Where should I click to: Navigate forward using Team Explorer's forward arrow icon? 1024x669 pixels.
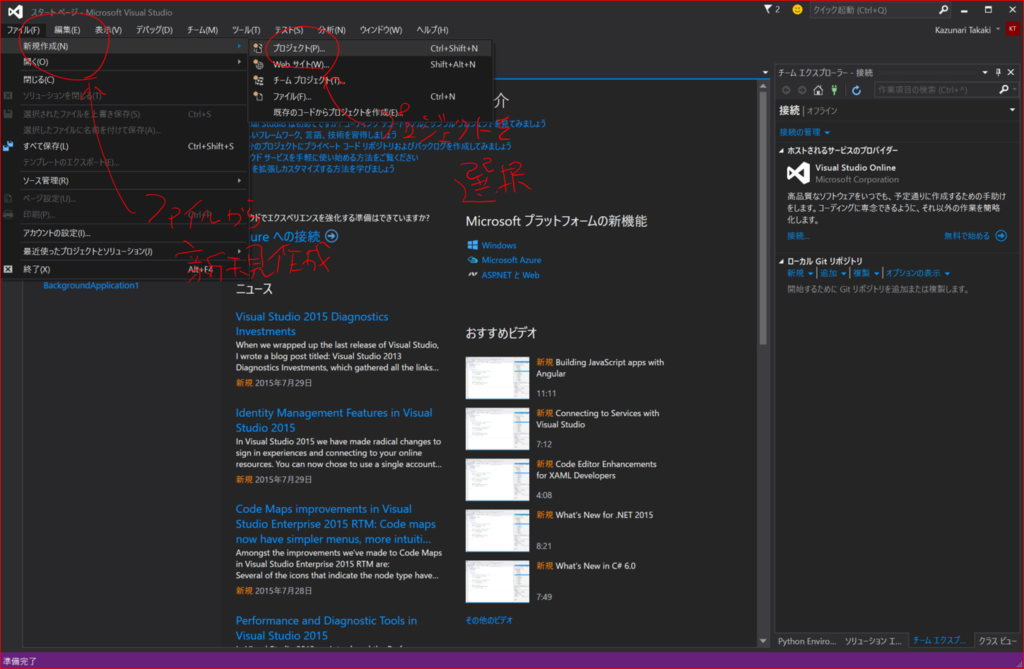(802, 90)
